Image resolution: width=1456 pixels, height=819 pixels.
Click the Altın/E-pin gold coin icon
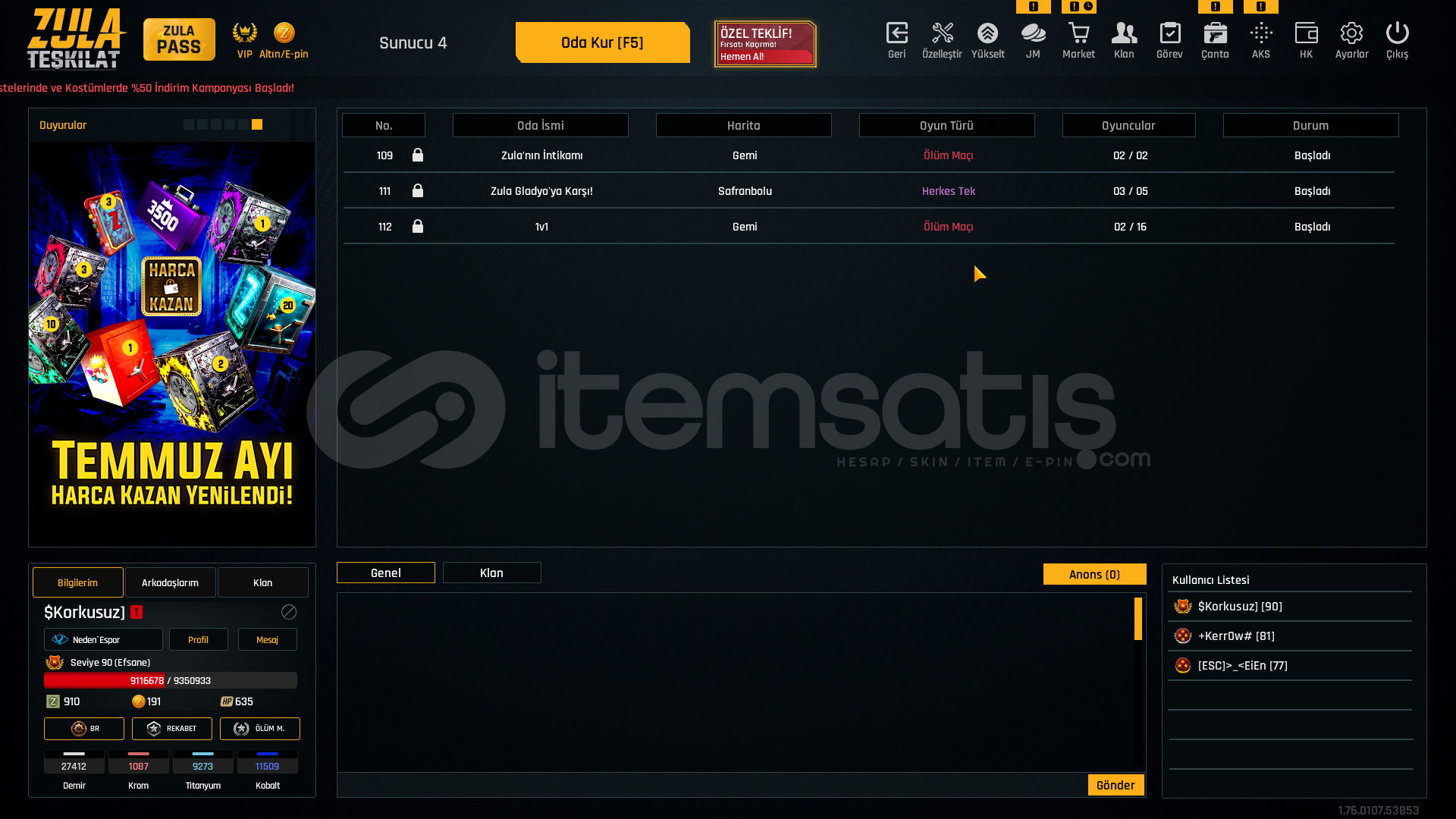[x=284, y=33]
